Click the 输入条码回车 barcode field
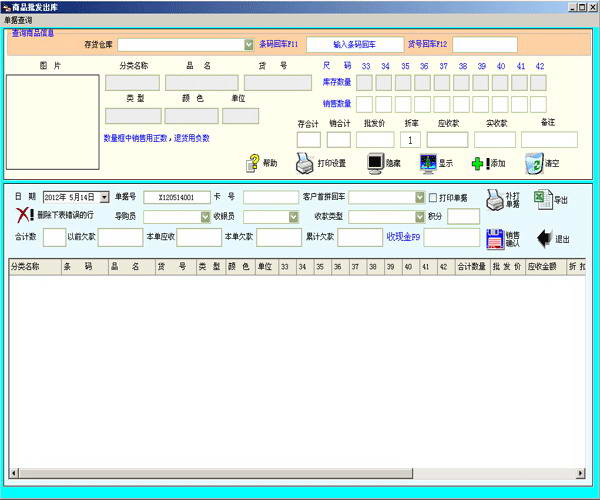The image size is (600, 500). pyautogui.click(x=355, y=45)
